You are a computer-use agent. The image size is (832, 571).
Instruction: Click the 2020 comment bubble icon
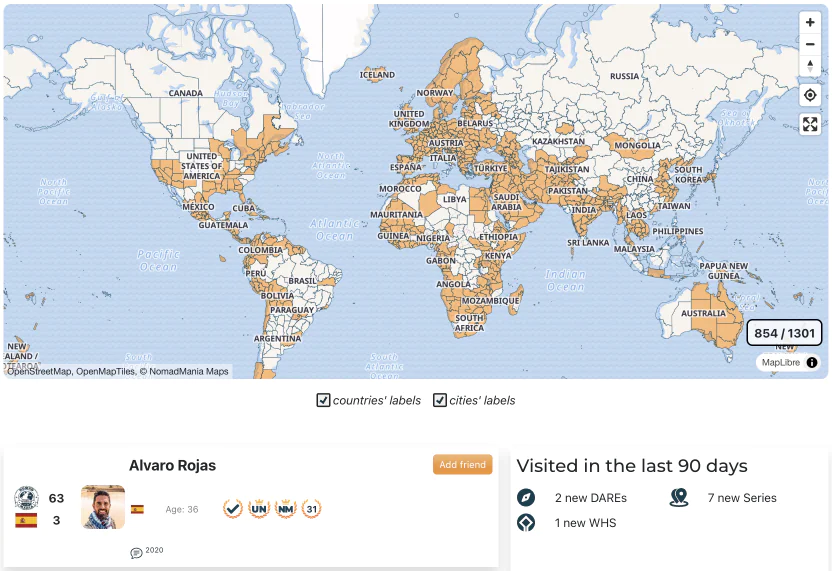[136, 553]
